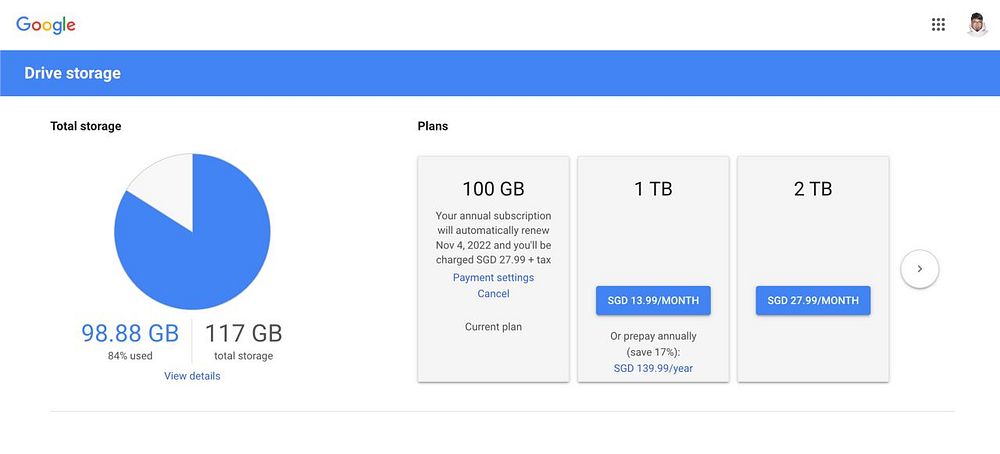This screenshot has width=1000, height=454.
Task: Select the SGD 139.99/year prepay option
Action: (653, 369)
